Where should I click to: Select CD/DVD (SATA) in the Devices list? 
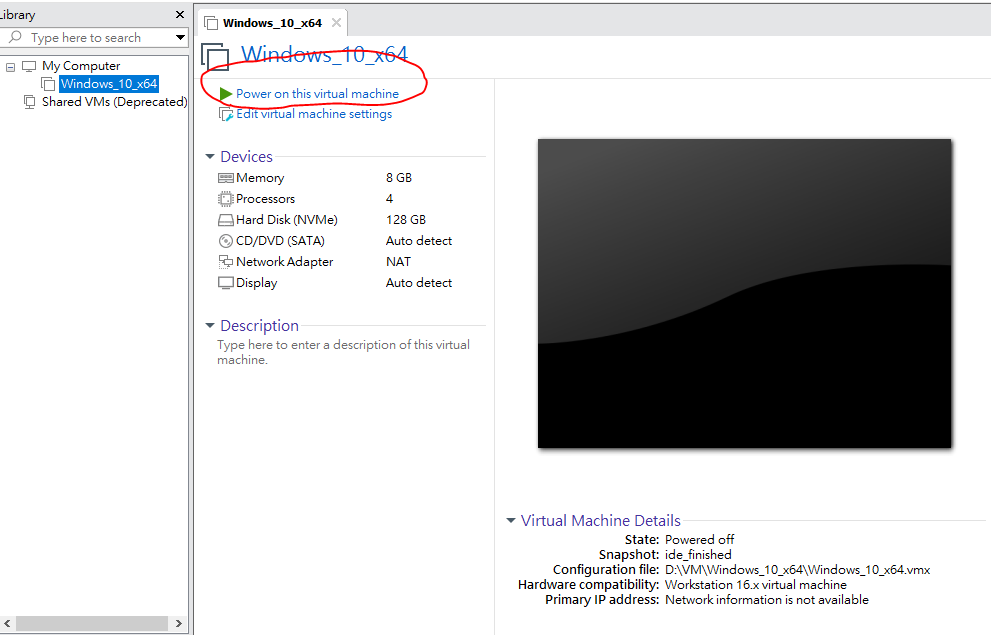tap(280, 241)
